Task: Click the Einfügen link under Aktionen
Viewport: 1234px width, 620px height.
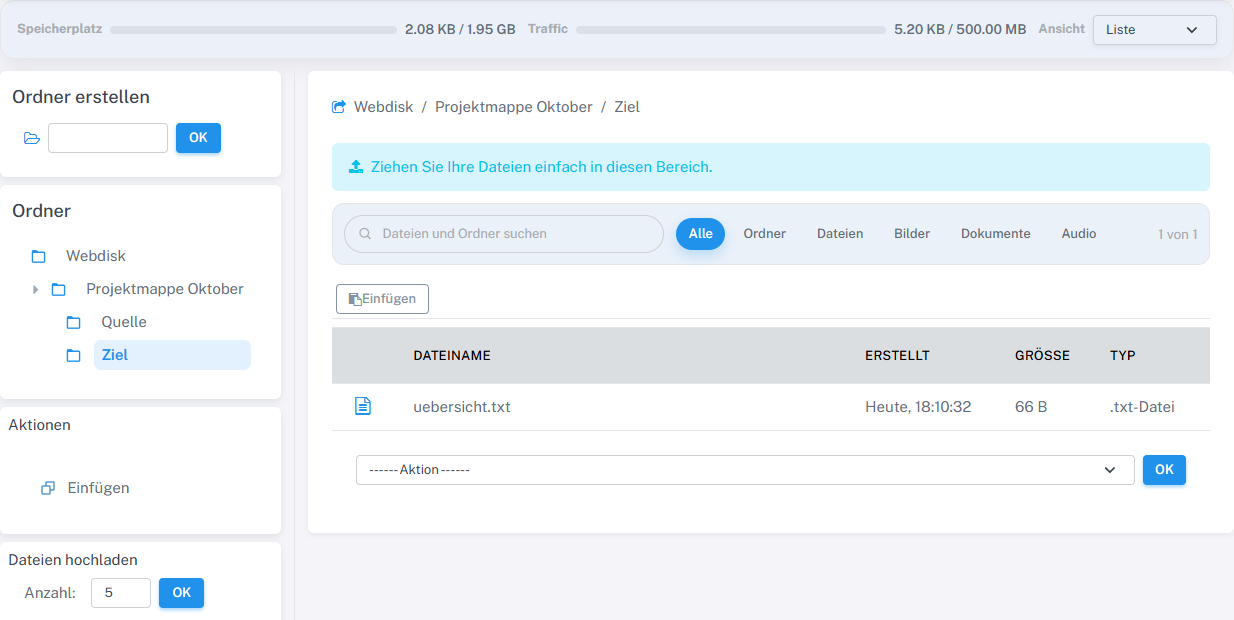Action: (x=98, y=488)
